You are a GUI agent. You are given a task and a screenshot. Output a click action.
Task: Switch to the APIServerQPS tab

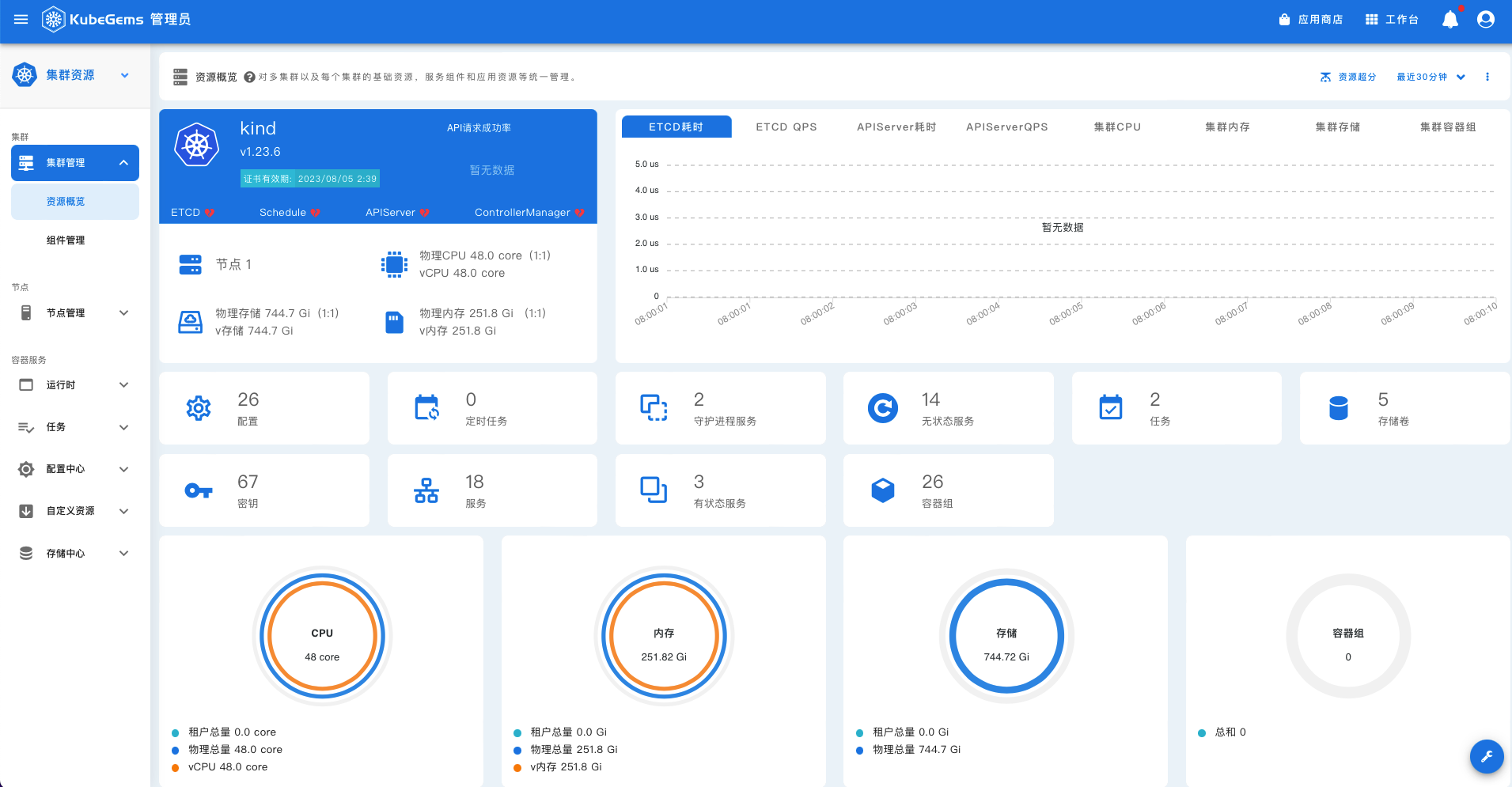[x=1007, y=127]
